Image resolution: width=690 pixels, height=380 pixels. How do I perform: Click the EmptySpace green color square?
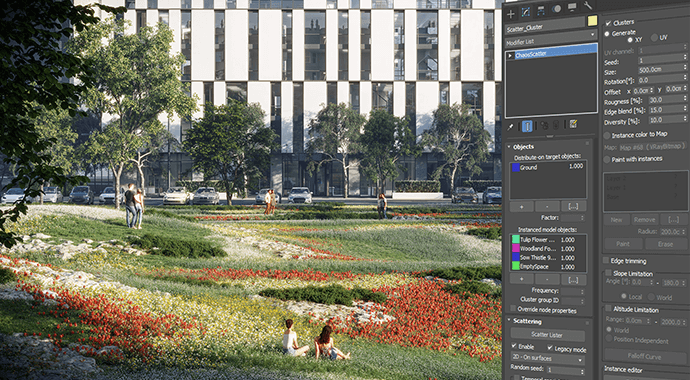click(515, 266)
